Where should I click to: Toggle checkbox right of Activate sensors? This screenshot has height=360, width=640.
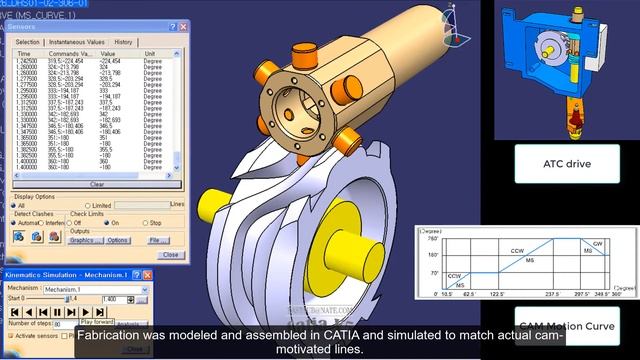(x=64, y=336)
